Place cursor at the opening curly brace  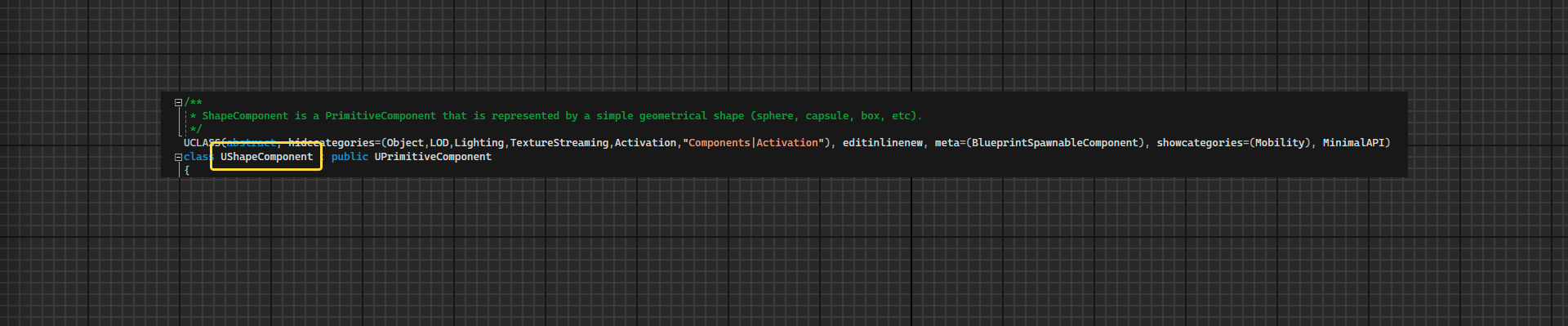(x=187, y=170)
